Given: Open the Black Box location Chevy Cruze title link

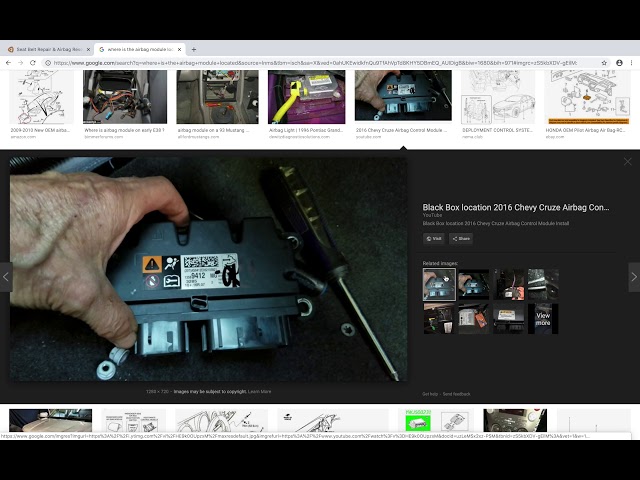Looking at the screenshot, I should point(516,207).
